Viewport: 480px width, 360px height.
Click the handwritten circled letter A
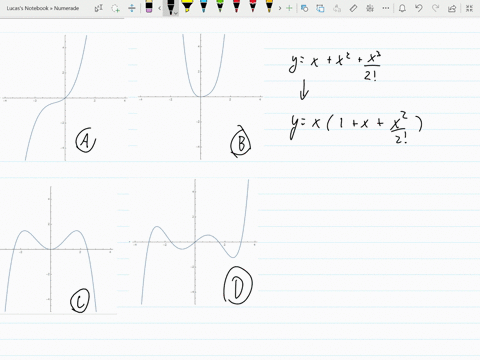coord(85,140)
